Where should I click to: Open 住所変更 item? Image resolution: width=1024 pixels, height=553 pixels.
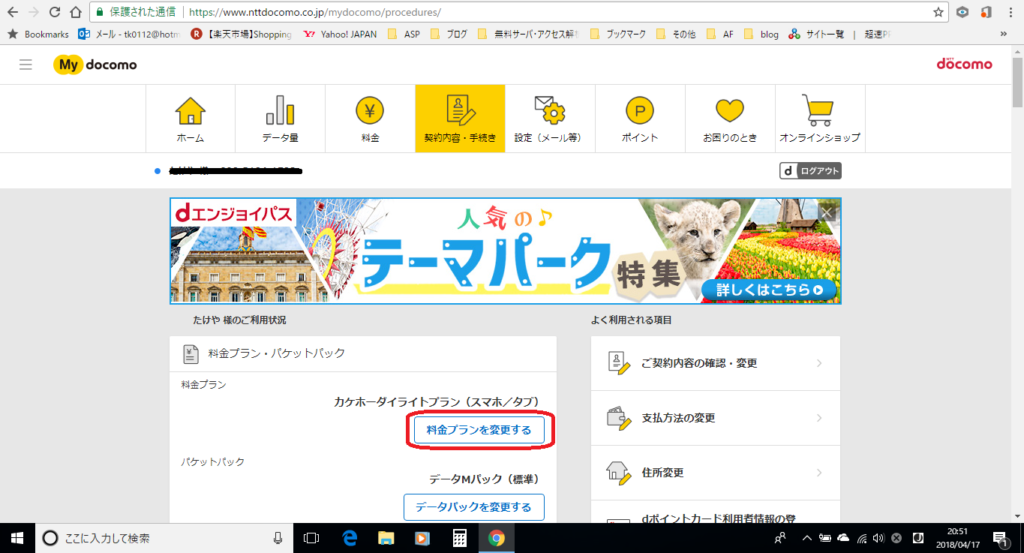[x=715, y=473]
